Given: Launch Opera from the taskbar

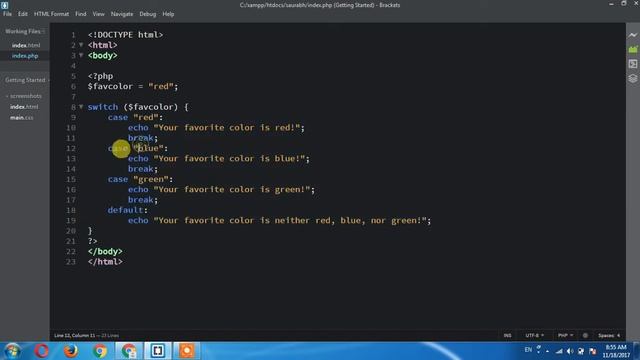Looking at the screenshot, I should [42, 351].
